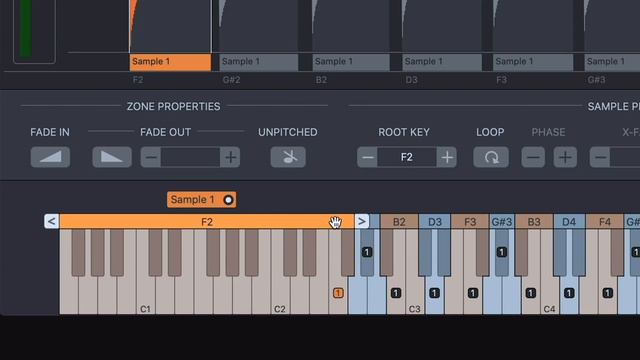The width and height of the screenshot is (640, 360).
Task: Click the root badge on D4 key
Action: (x=569, y=293)
